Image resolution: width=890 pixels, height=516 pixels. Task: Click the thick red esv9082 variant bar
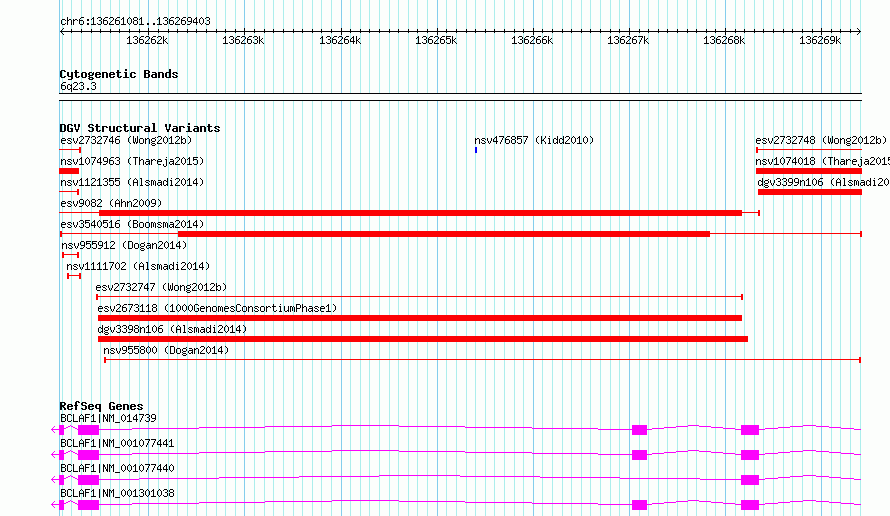(421, 213)
